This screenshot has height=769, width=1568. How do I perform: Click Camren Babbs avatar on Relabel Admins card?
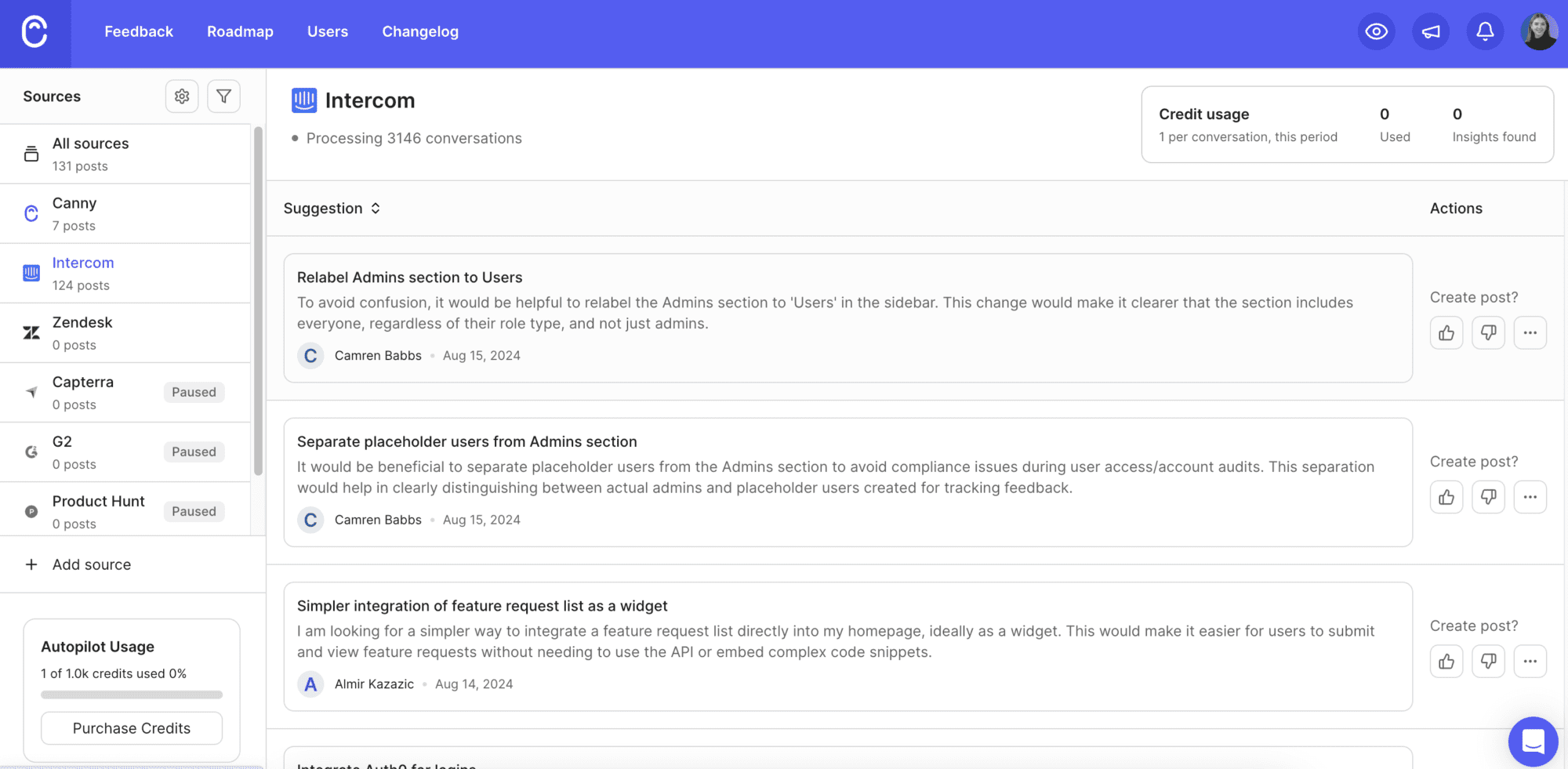(310, 356)
